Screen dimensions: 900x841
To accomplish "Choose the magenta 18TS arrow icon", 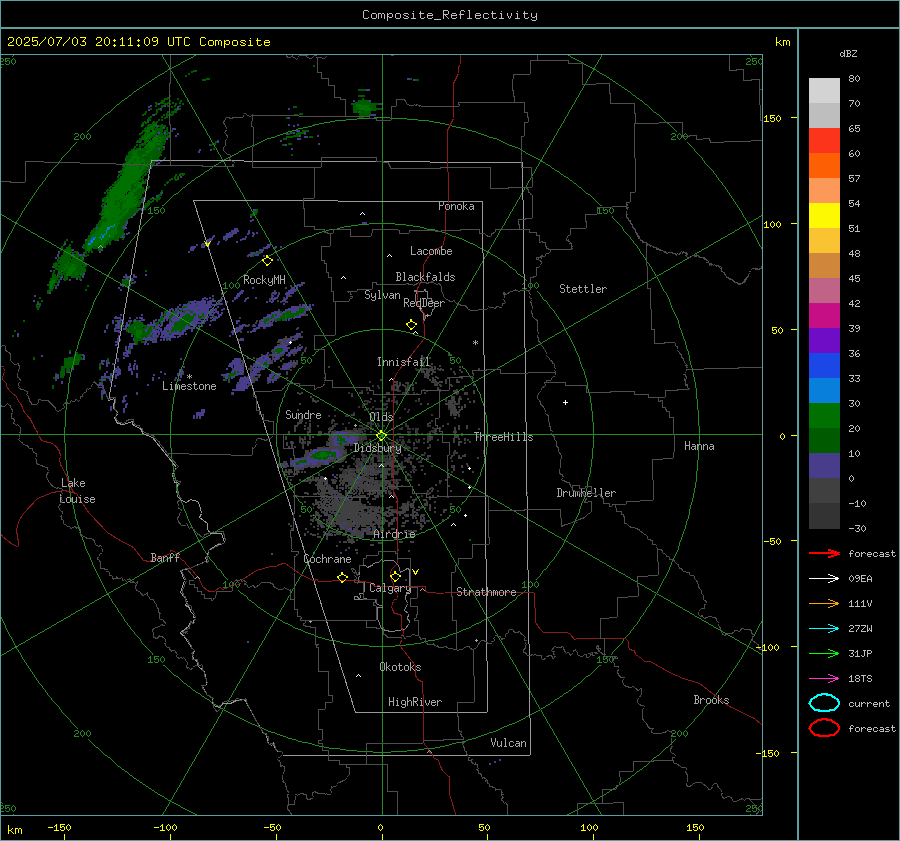I will (x=824, y=679).
